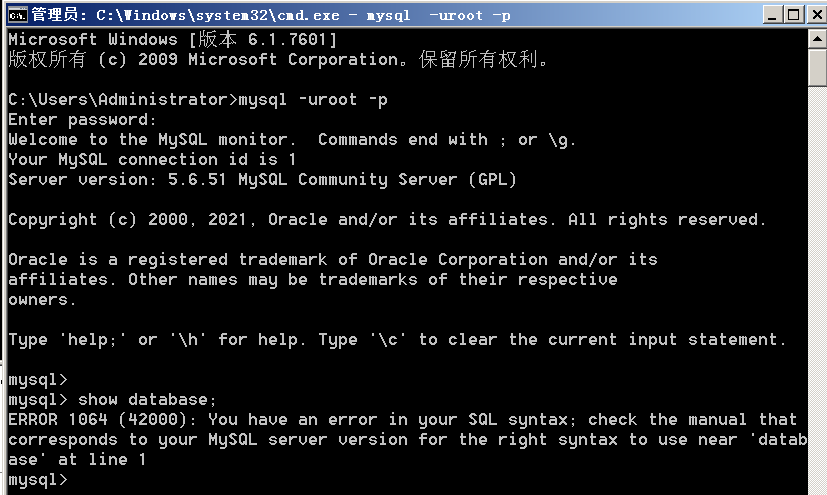The height and width of the screenshot is (495, 827).
Task: Click the "mysql -uroot -p" command after the path prompt
Action: (313, 100)
